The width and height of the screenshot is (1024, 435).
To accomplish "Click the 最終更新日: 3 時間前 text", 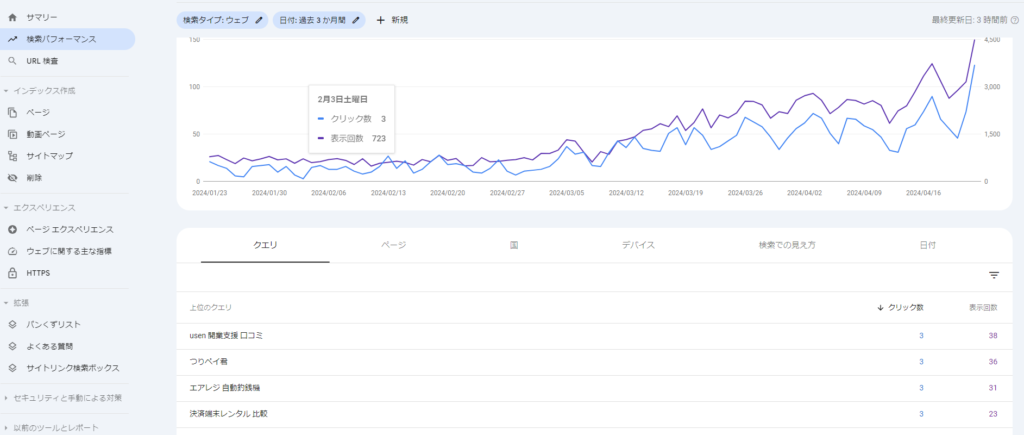I will [x=969, y=20].
